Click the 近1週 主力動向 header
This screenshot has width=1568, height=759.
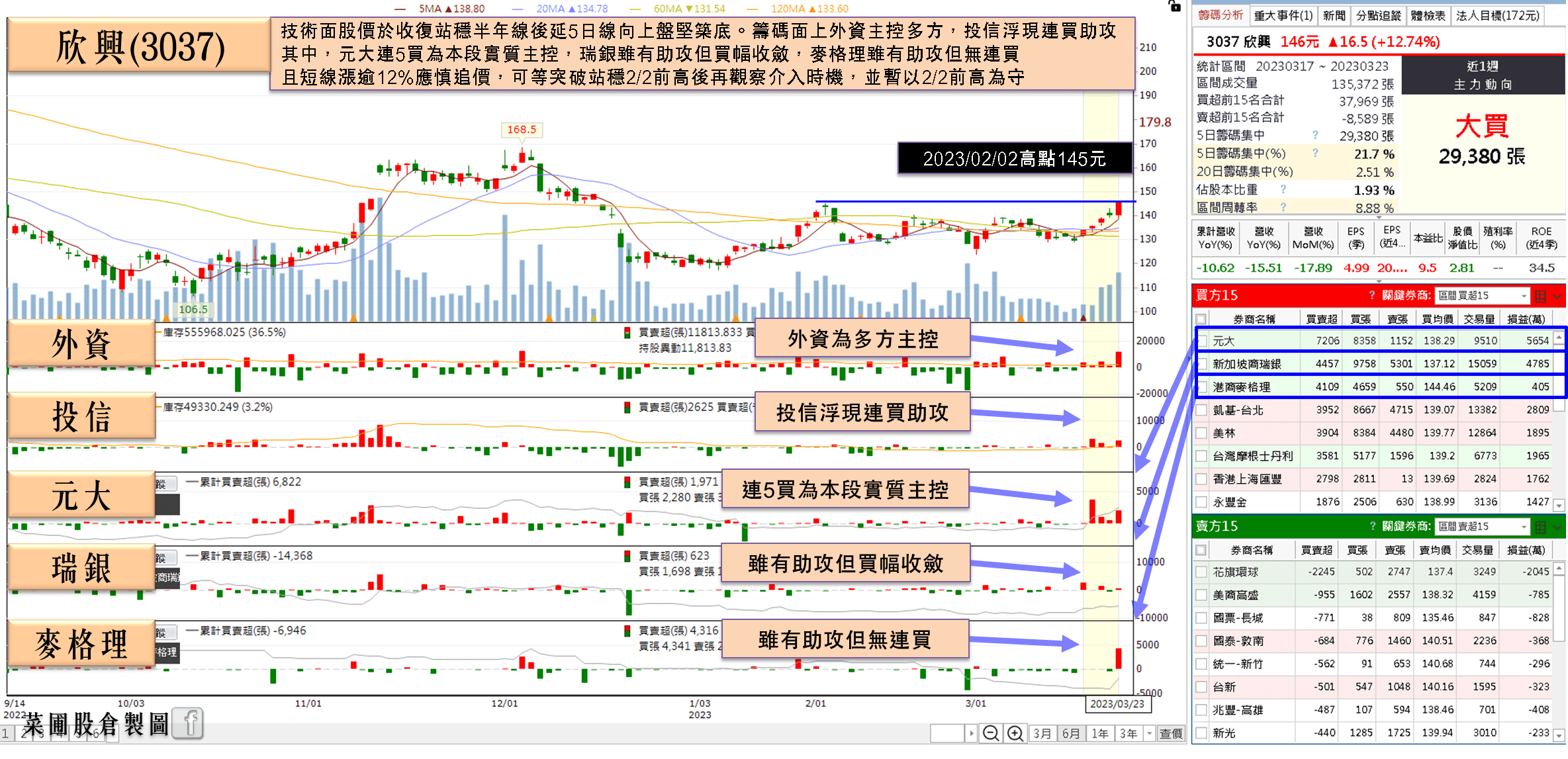point(1483,75)
